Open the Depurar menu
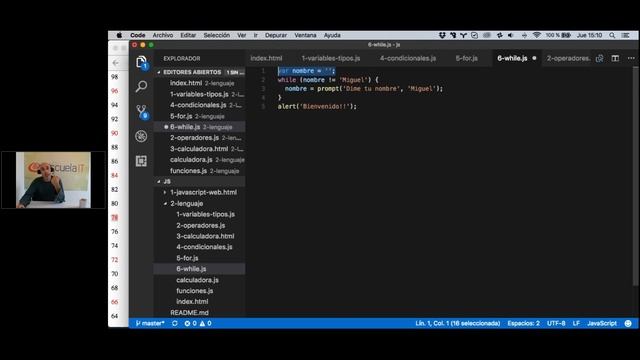Viewport: 640px width, 360px height. [x=276, y=36]
